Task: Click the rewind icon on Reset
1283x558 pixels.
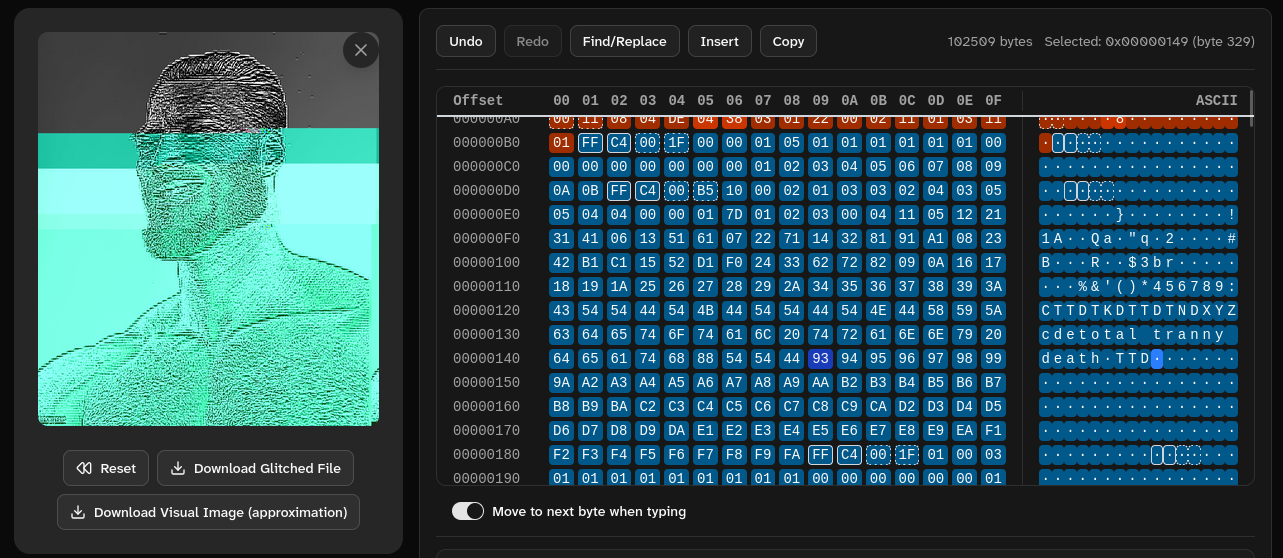Action: click(x=84, y=468)
